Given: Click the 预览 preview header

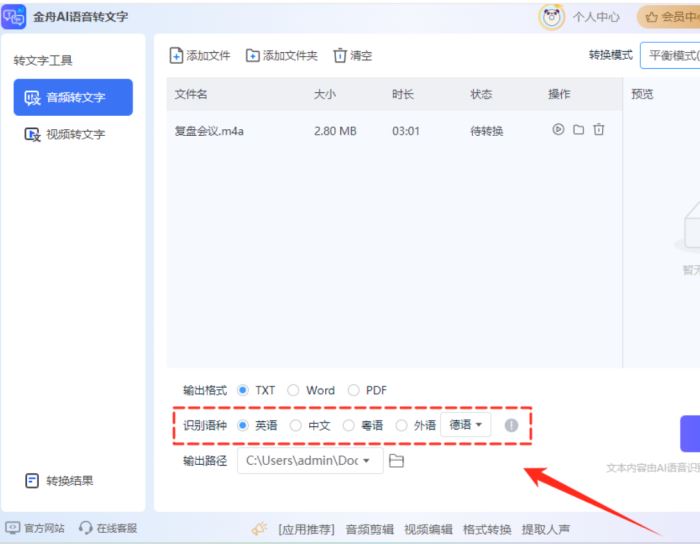Looking at the screenshot, I should (x=642, y=94).
